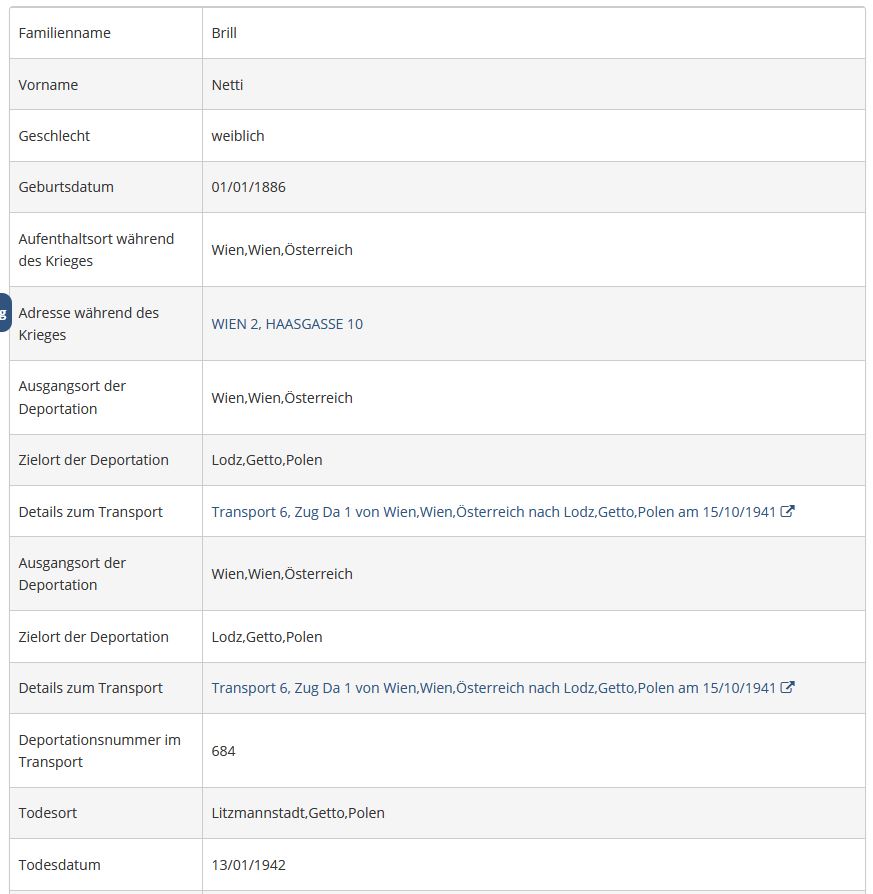Open external link icon of second transport details

click(788, 687)
